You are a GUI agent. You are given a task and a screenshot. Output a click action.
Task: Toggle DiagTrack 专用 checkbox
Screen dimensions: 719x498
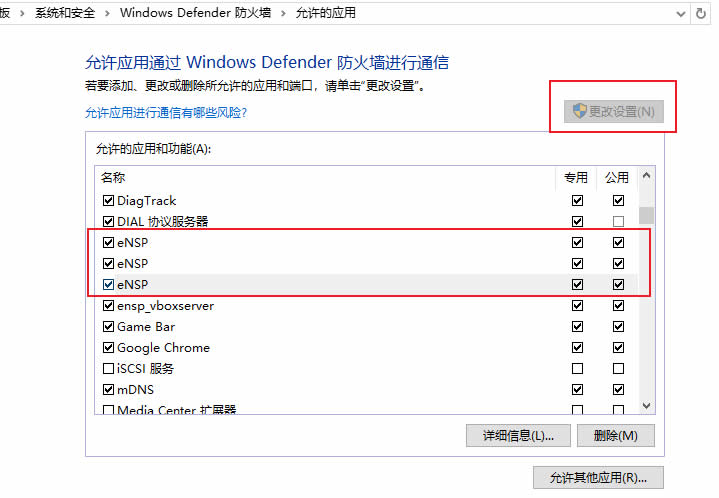(x=577, y=200)
